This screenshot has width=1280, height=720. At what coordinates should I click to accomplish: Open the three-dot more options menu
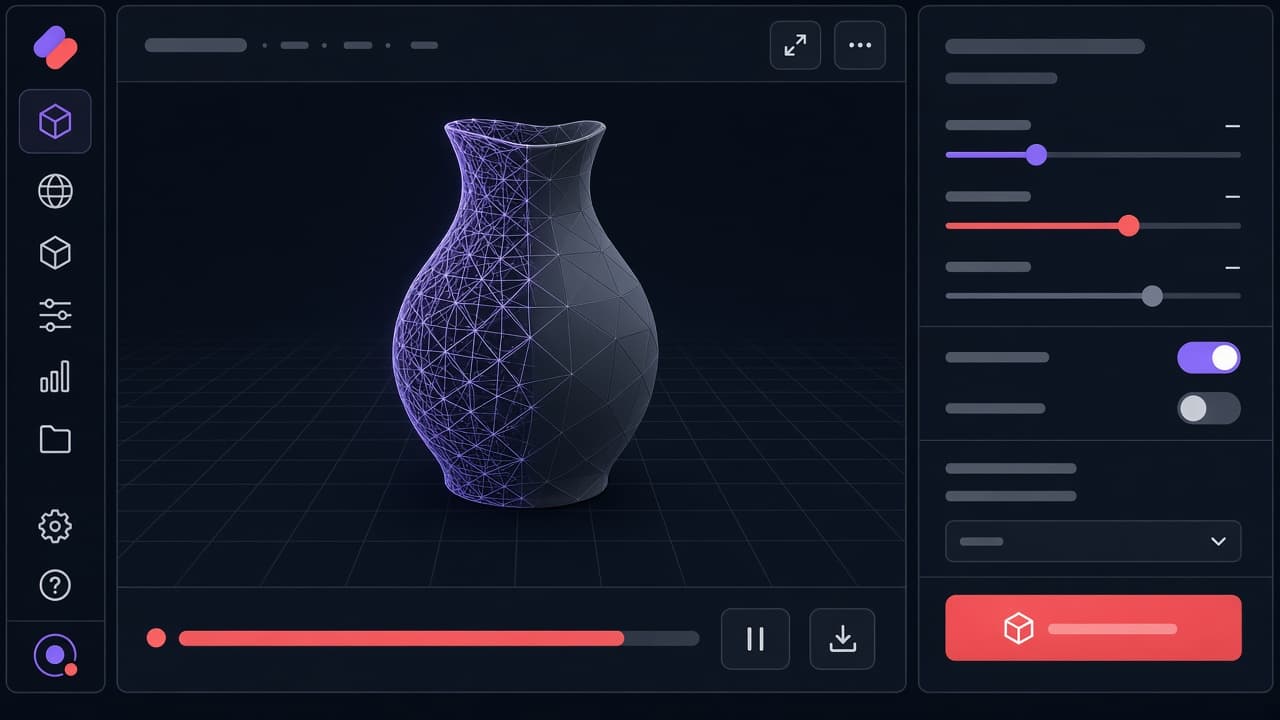point(860,45)
